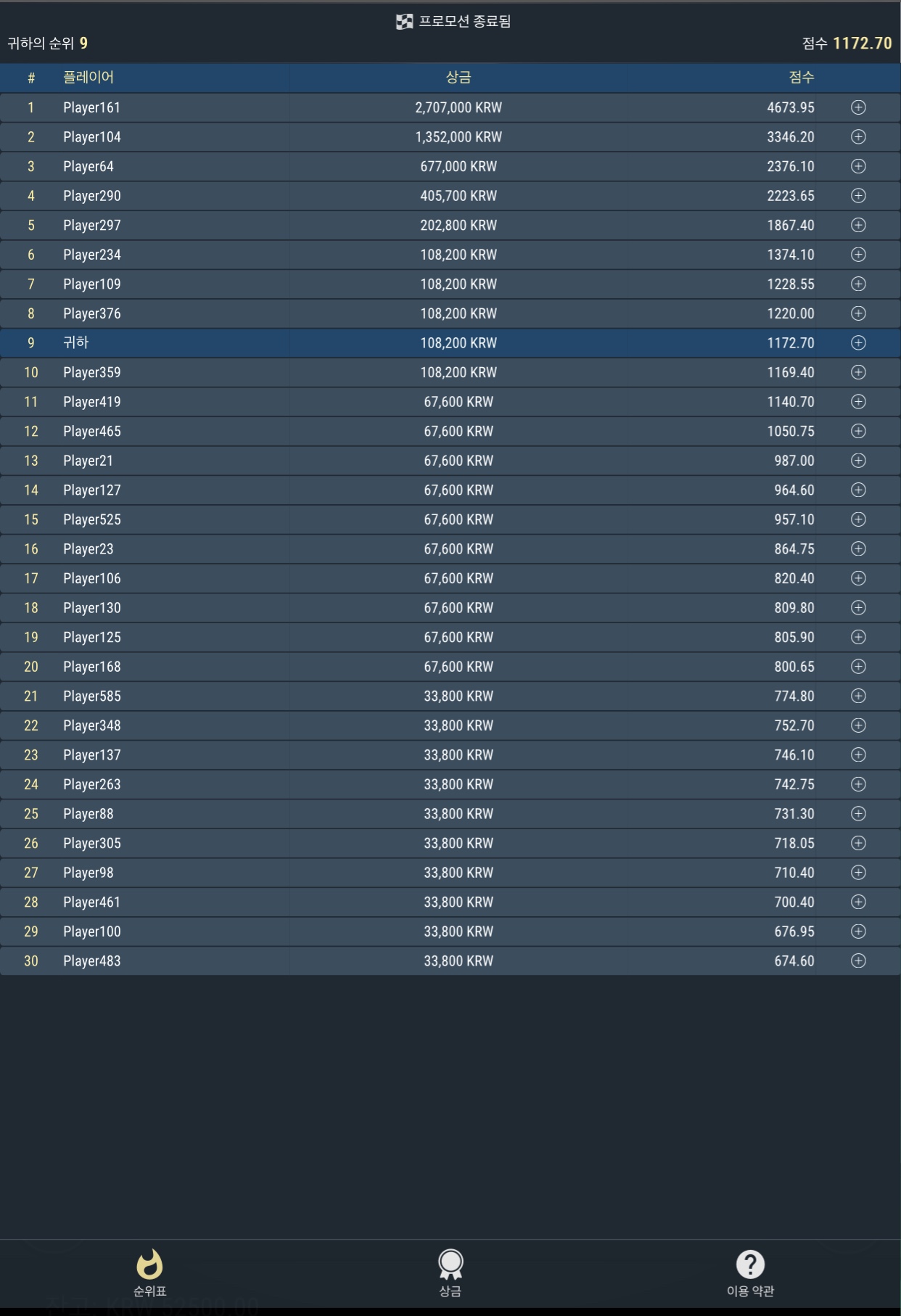Click the 상금 column header

(458, 77)
